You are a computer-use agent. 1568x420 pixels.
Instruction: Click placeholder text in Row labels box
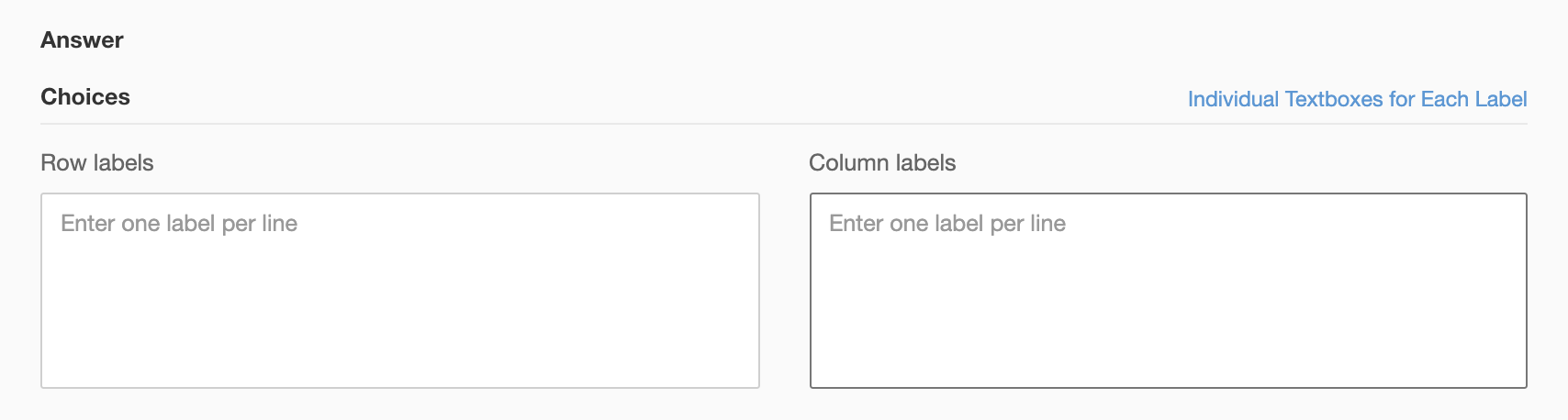179,224
